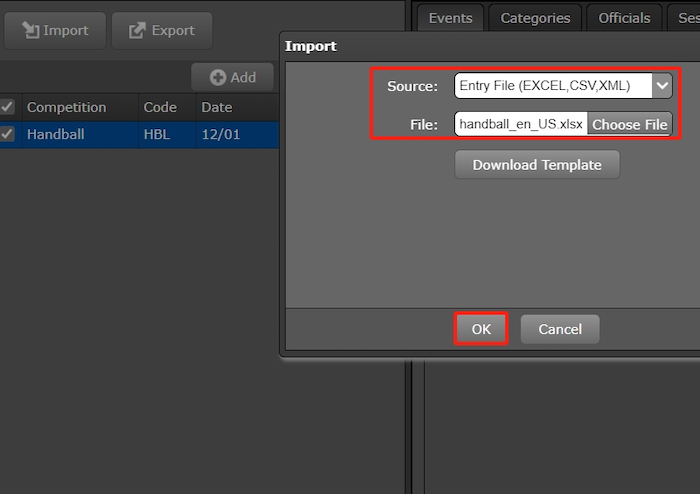Viewport: 700px width, 494px height.
Task: Uncheck the Handball competition checkbox
Action: tap(7, 134)
